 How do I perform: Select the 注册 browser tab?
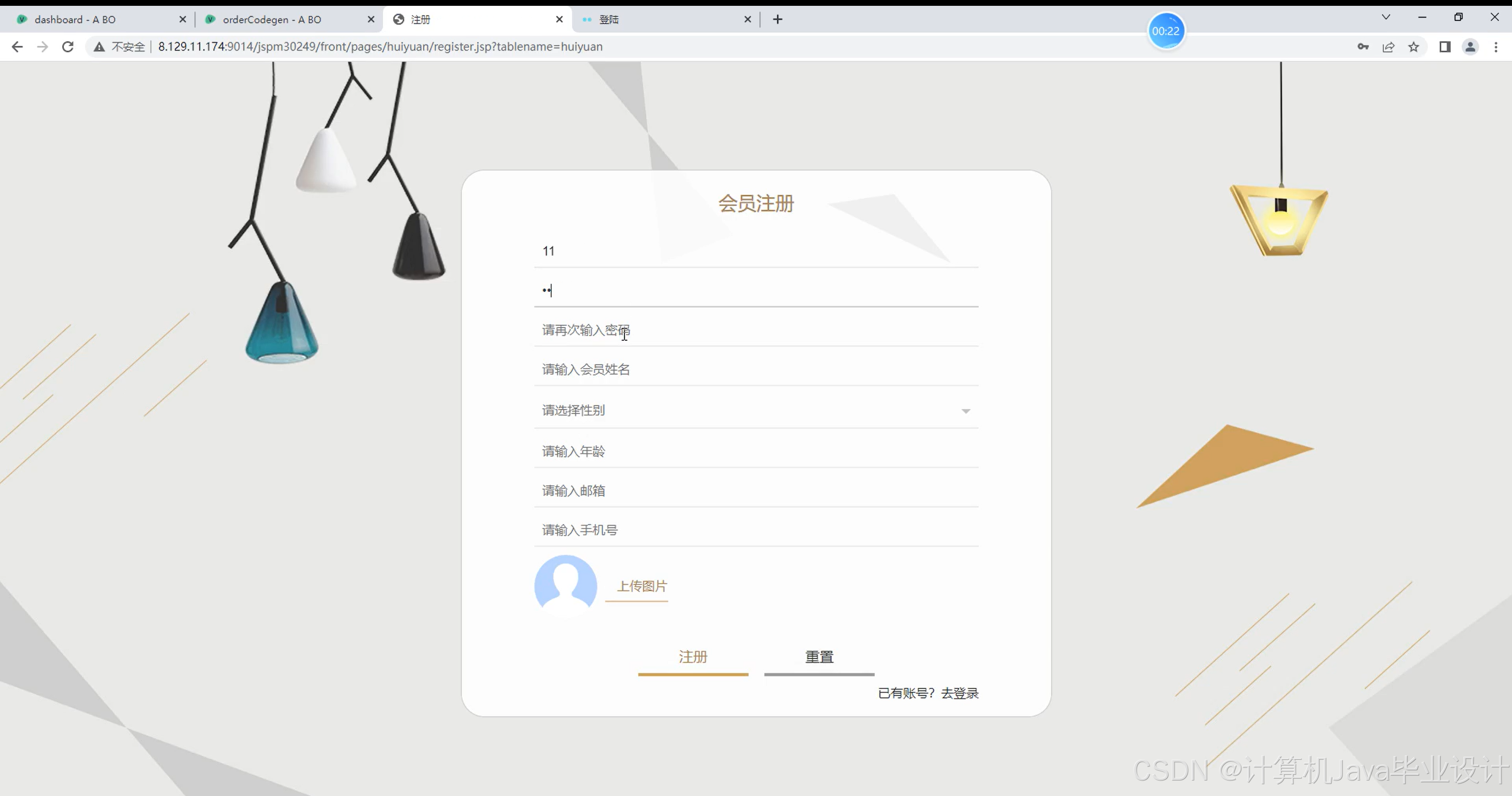(x=477, y=19)
